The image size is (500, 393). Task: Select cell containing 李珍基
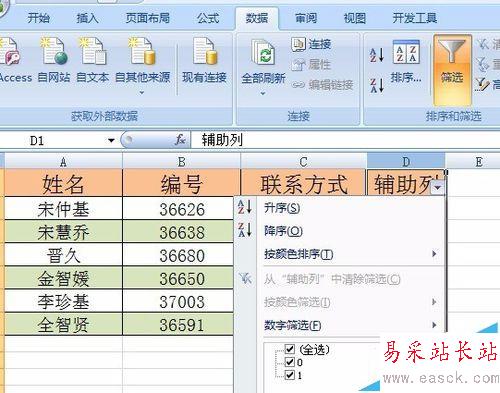(x=63, y=301)
